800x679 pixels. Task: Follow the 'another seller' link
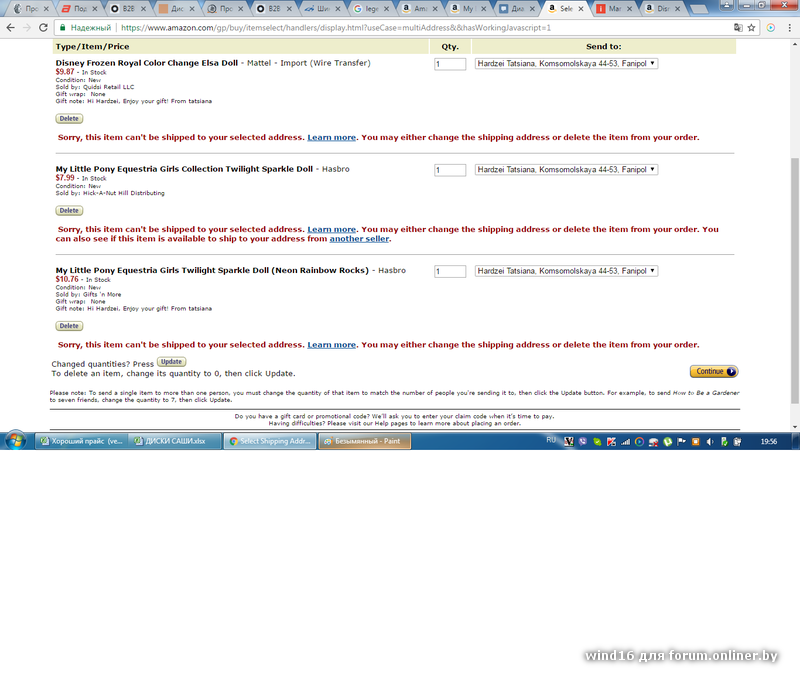pyautogui.click(x=359, y=239)
